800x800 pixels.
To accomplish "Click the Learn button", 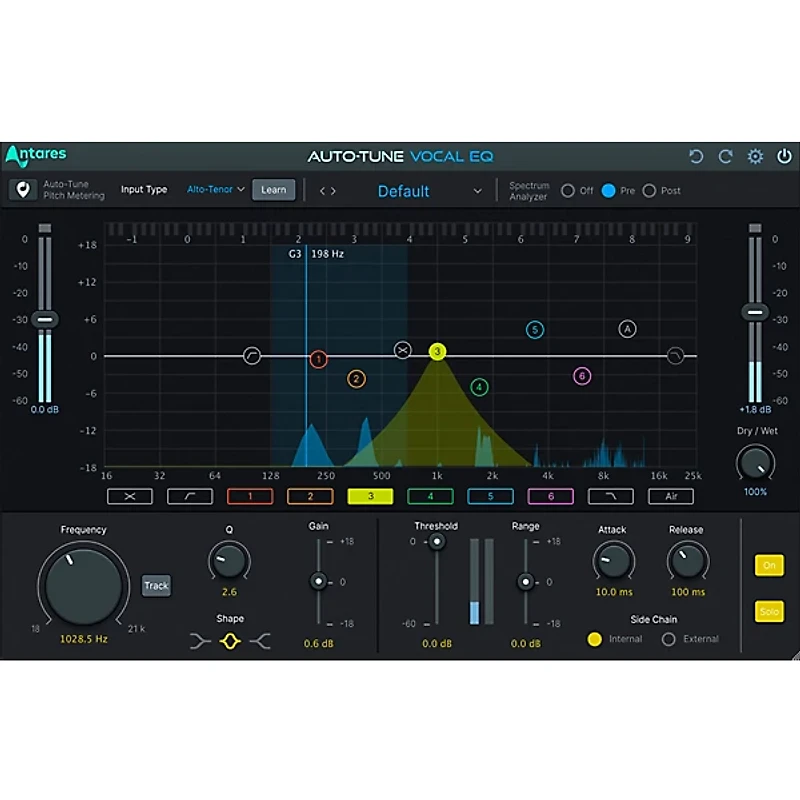I will pyautogui.click(x=273, y=189).
